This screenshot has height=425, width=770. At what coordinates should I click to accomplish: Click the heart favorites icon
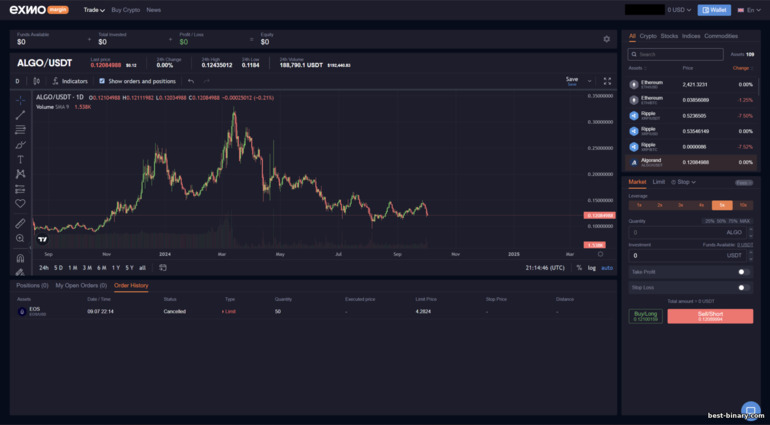pos(20,203)
